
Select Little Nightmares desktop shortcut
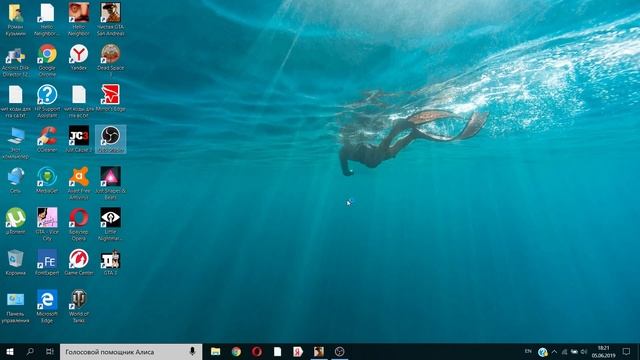click(111, 224)
